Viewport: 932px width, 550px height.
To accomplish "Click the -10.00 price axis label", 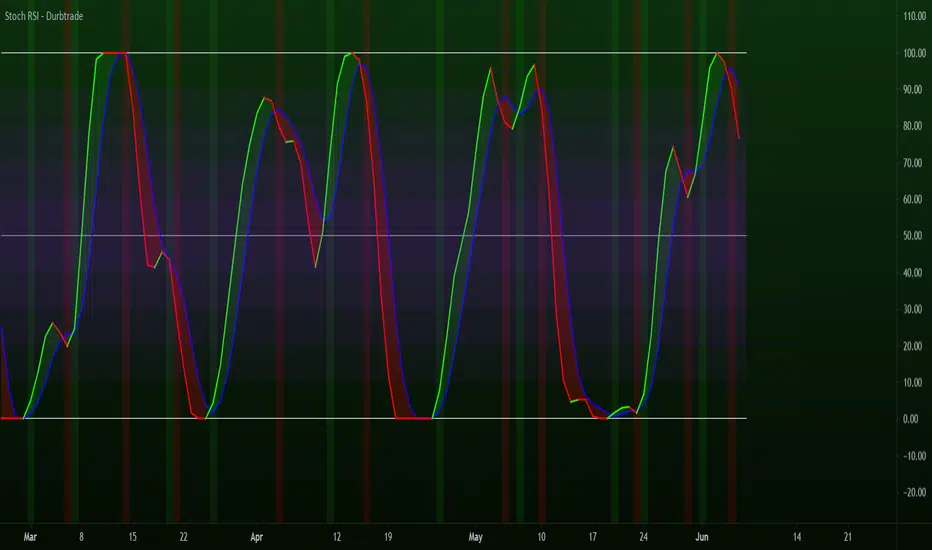I will [914, 456].
